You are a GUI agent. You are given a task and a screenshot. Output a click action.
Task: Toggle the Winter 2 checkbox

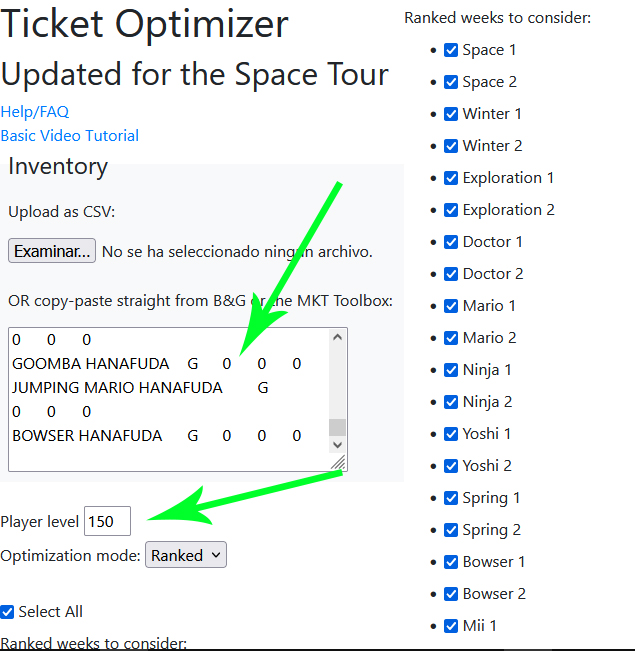tap(451, 146)
